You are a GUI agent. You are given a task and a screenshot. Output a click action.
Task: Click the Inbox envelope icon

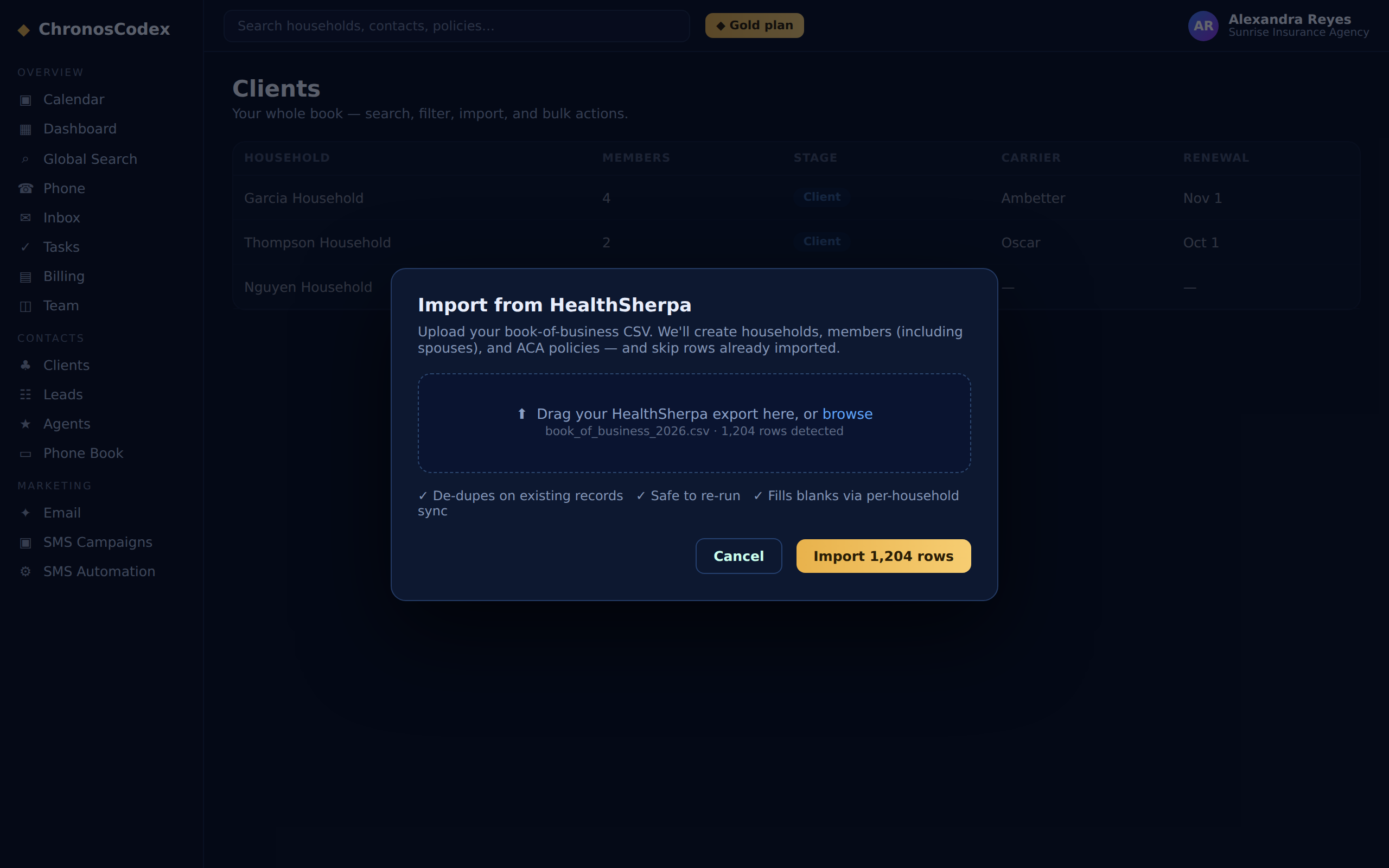click(x=26, y=218)
